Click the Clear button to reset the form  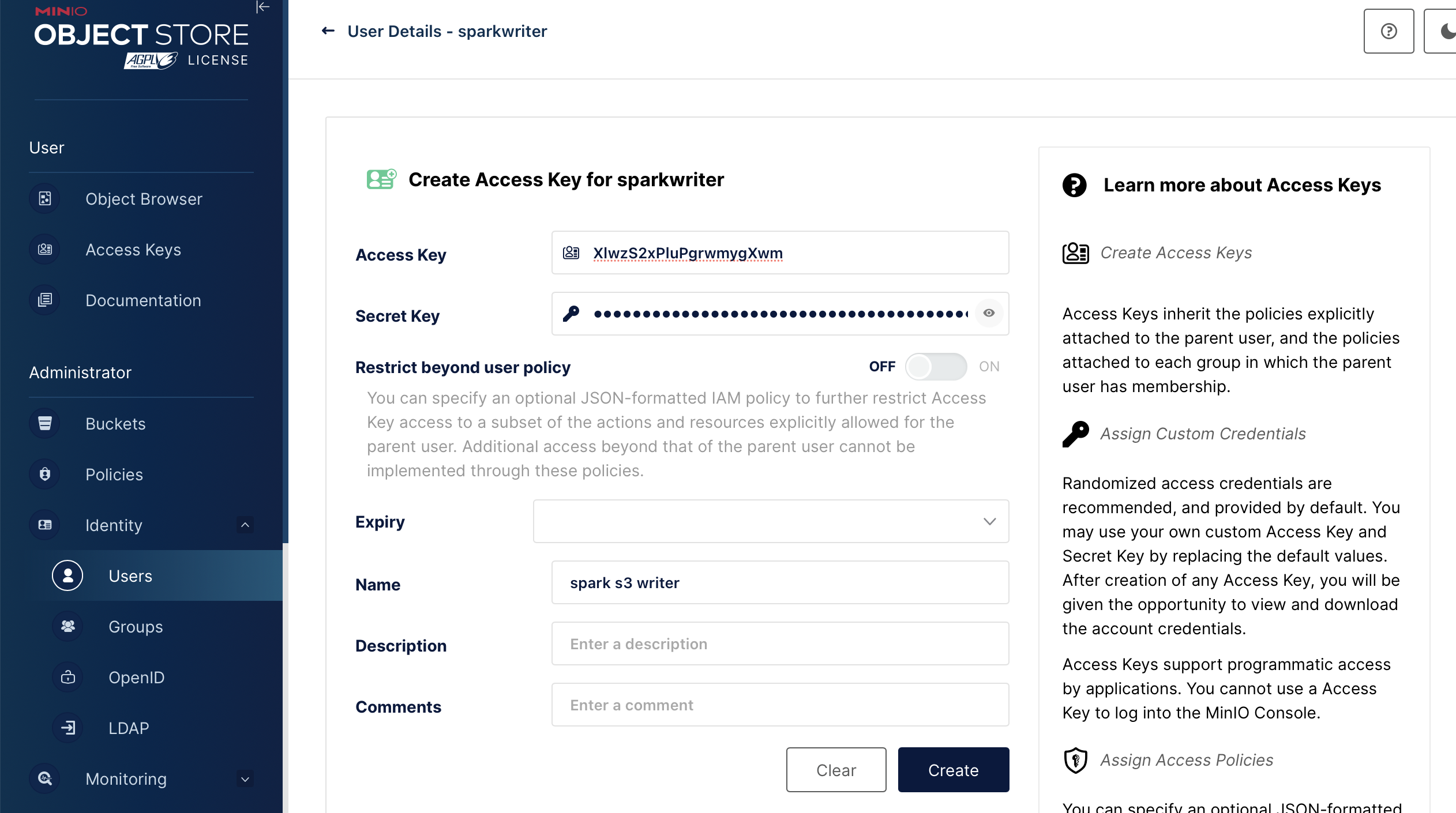pyautogui.click(x=836, y=770)
